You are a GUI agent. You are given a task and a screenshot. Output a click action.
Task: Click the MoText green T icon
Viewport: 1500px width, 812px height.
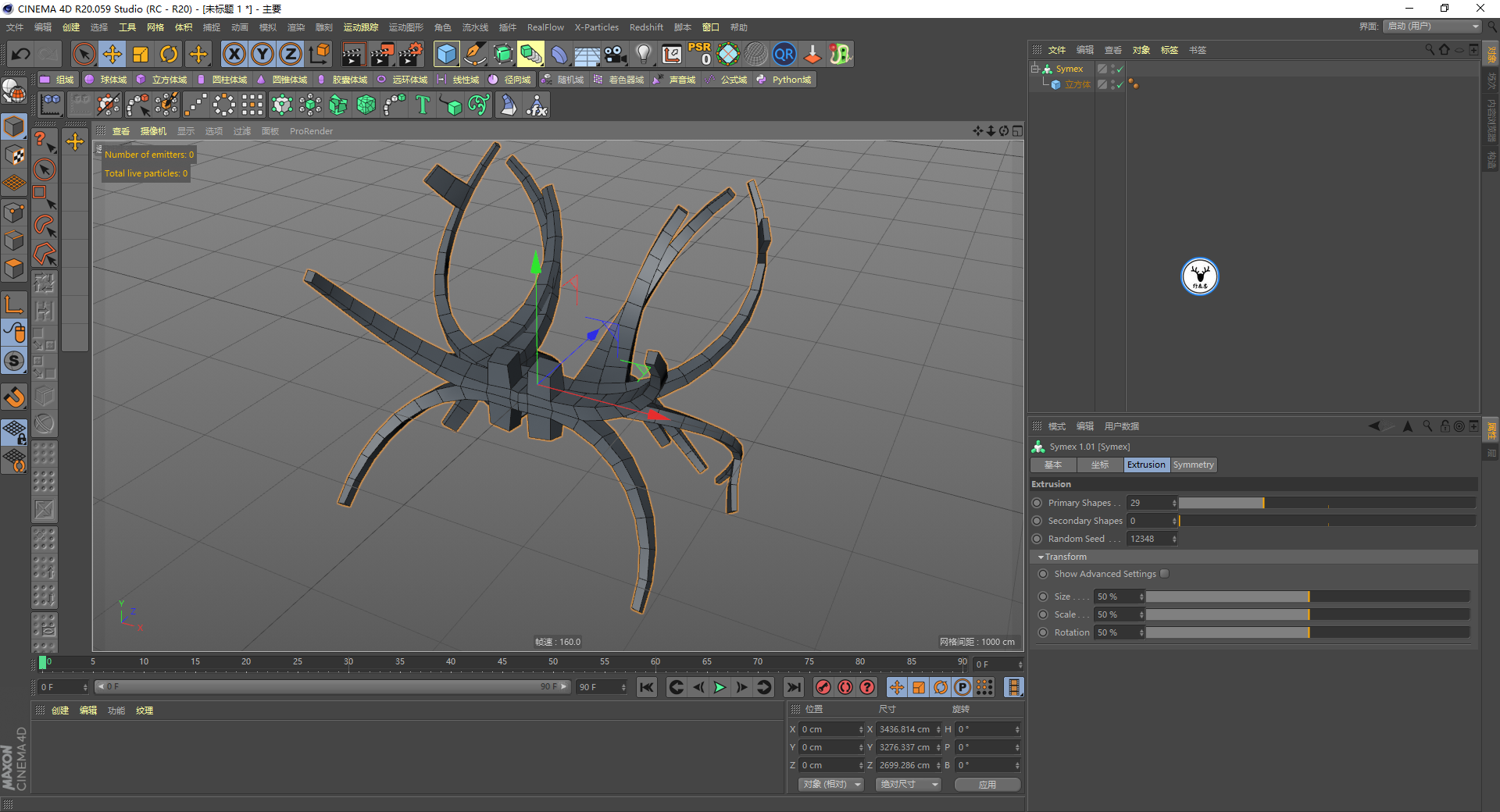[x=423, y=105]
